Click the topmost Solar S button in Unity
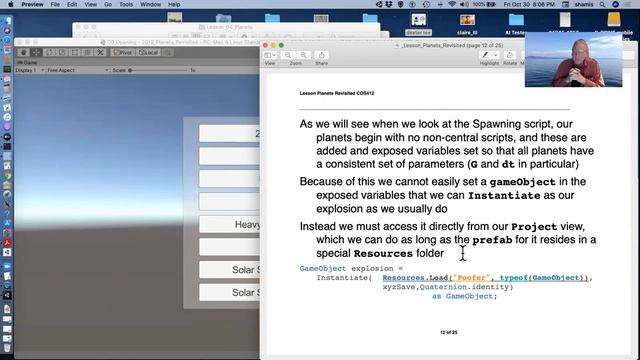640x360 pixels. coord(229,270)
